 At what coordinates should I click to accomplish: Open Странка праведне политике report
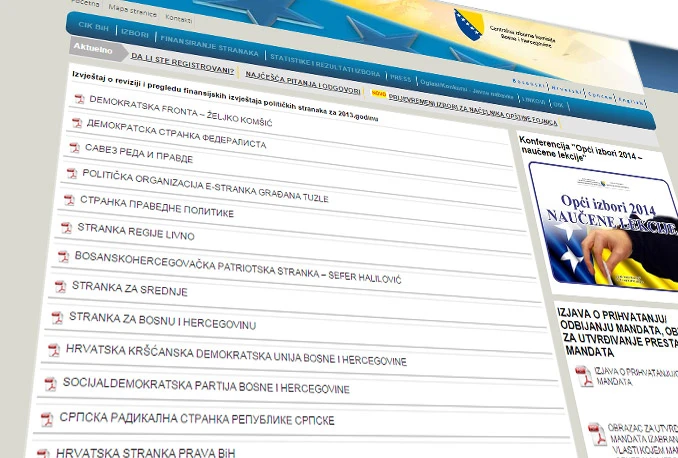click(x=157, y=206)
